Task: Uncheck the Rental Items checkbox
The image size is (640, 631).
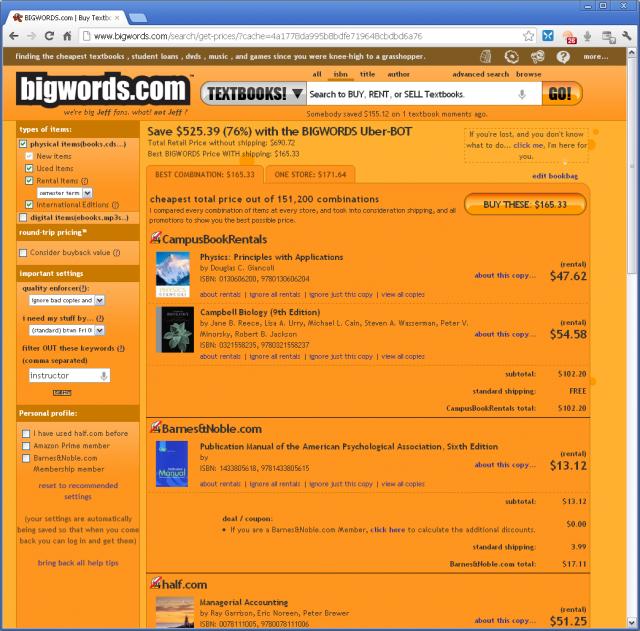Action: (29, 180)
